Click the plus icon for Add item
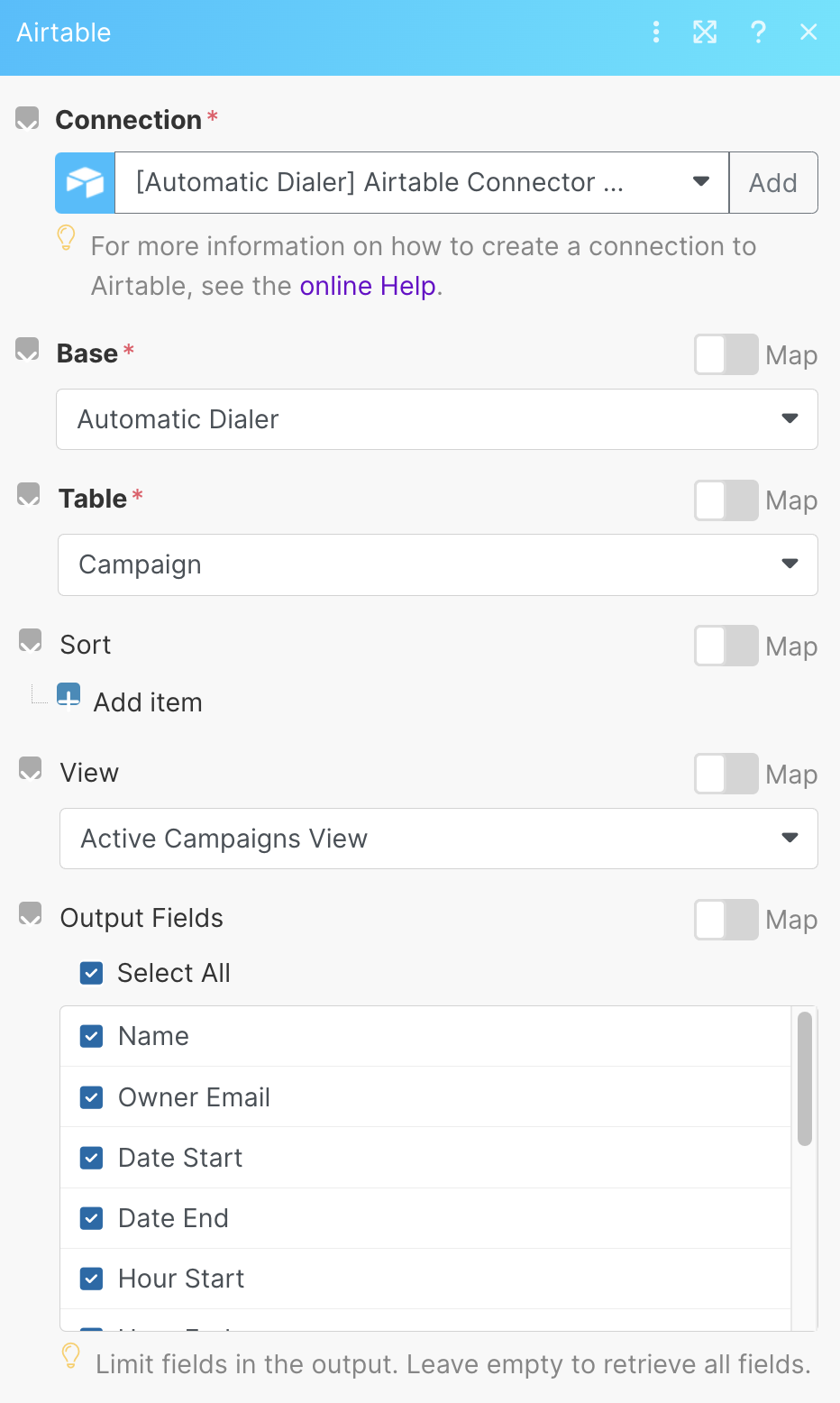The height and width of the screenshot is (1403, 840). tap(68, 697)
